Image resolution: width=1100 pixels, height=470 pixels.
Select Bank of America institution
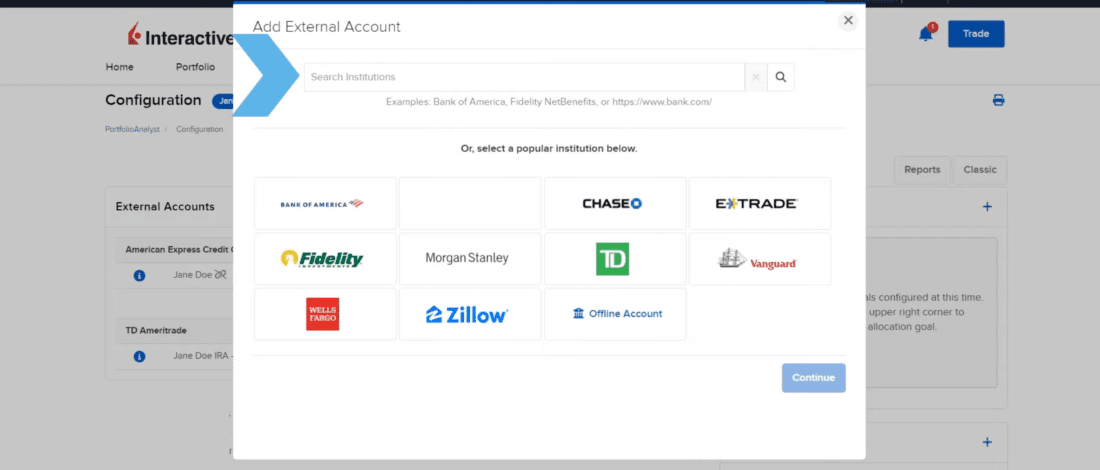(x=325, y=204)
